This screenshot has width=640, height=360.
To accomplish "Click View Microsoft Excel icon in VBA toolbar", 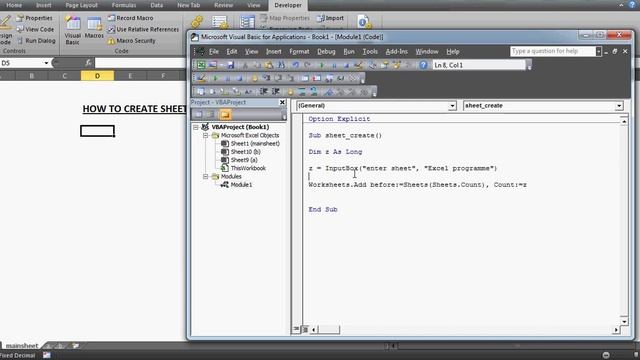I will (x=201, y=65).
